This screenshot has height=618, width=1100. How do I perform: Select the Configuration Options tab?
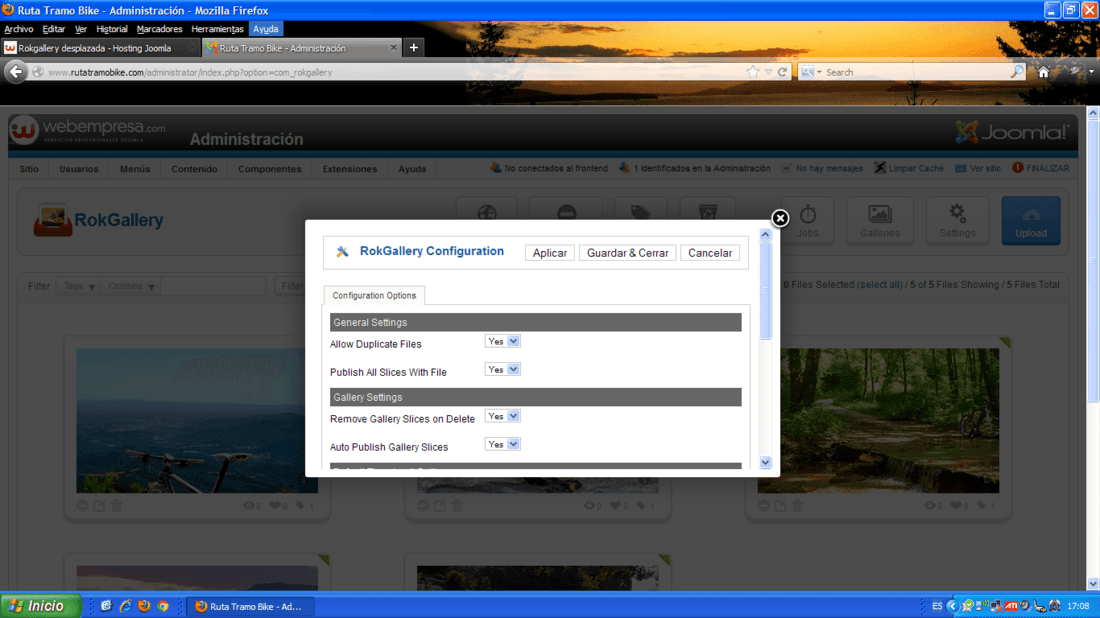pos(374,295)
